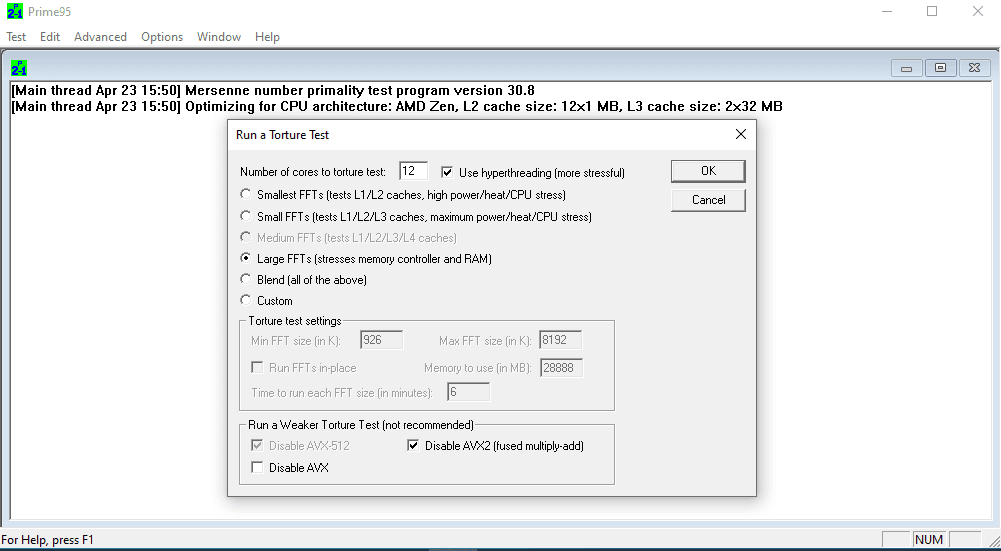Open the Advanced menu
This screenshot has height=551, width=1001.
(x=100, y=37)
